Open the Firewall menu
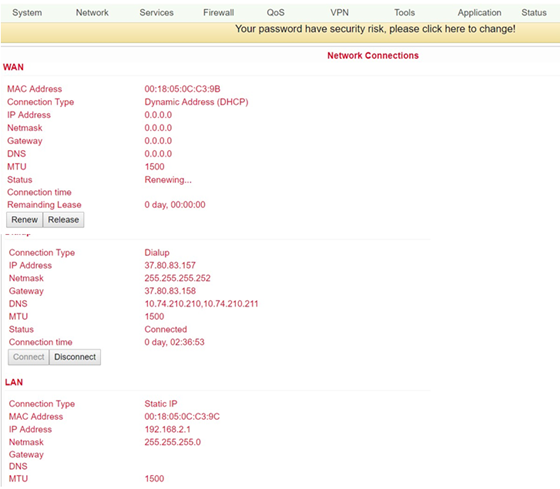 pyautogui.click(x=219, y=13)
